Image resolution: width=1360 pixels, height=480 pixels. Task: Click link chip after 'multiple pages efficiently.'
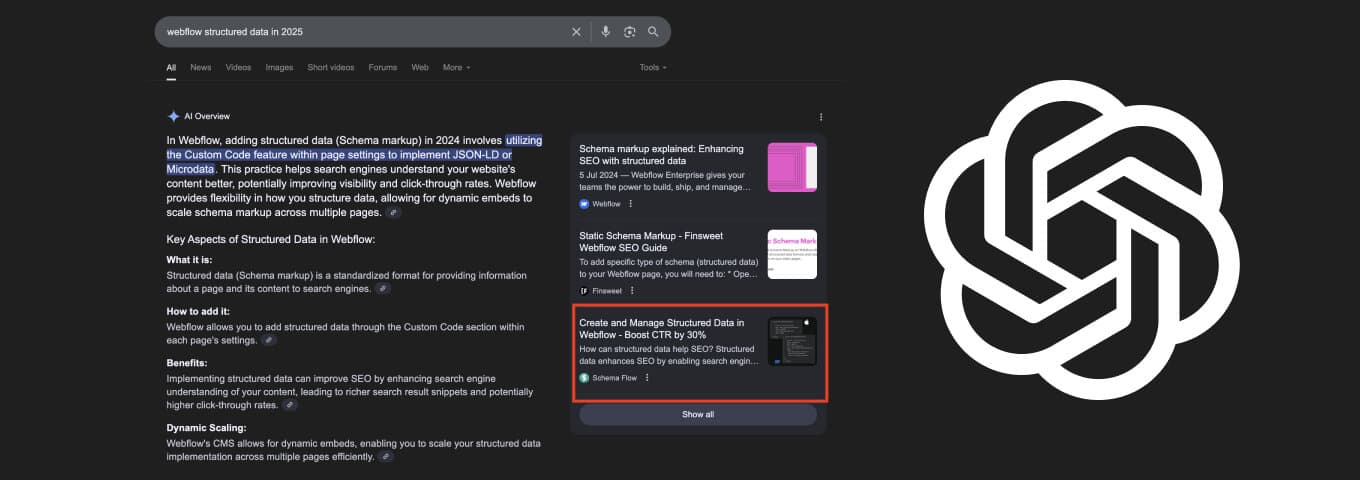point(386,457)
